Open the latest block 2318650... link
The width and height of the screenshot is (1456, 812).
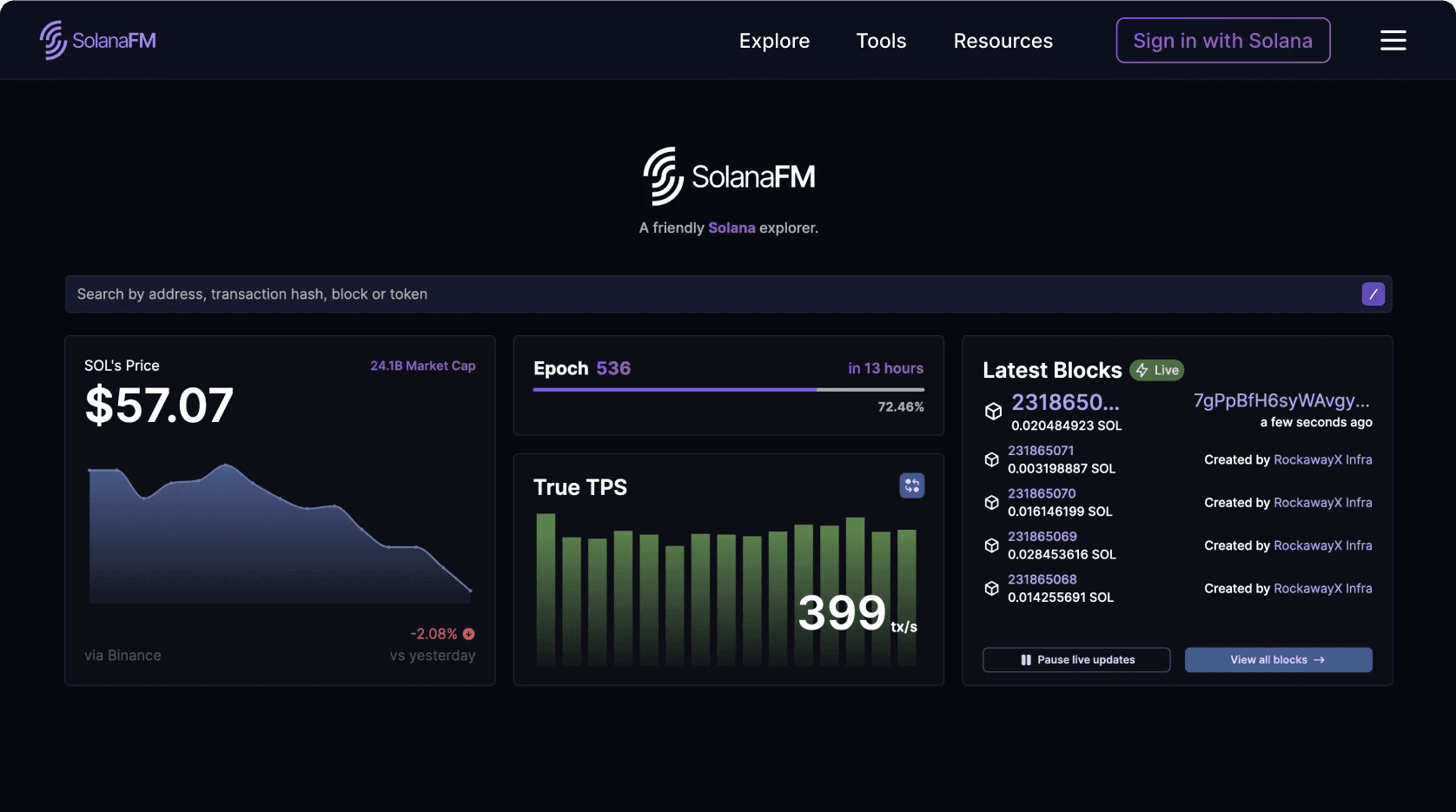(x=1065, y=402)
